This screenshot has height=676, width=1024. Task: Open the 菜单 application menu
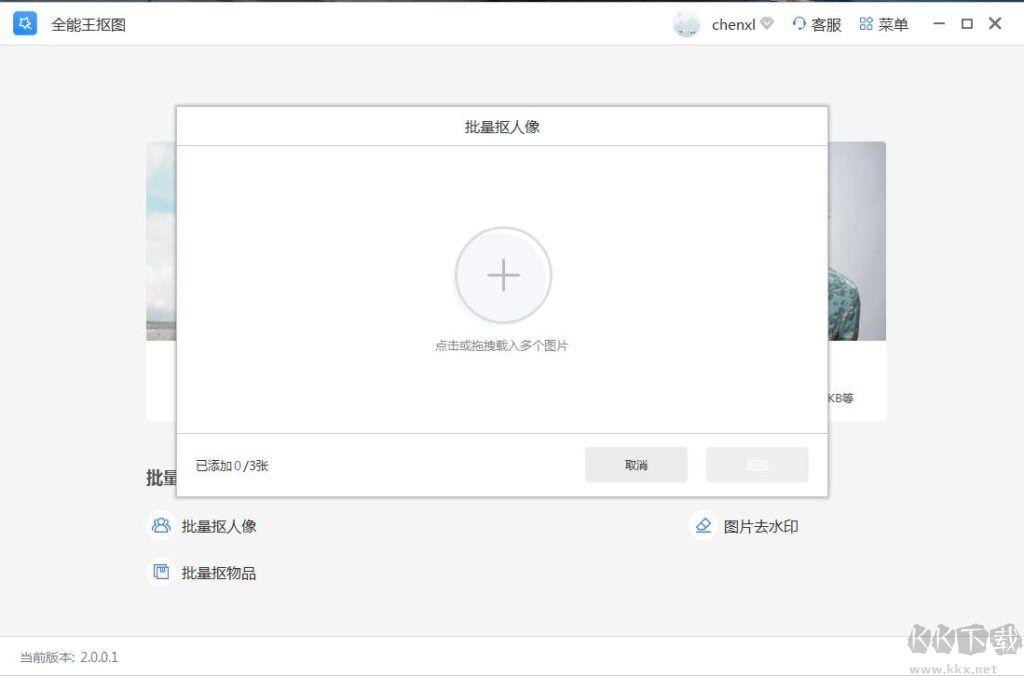tap(884, 24)
